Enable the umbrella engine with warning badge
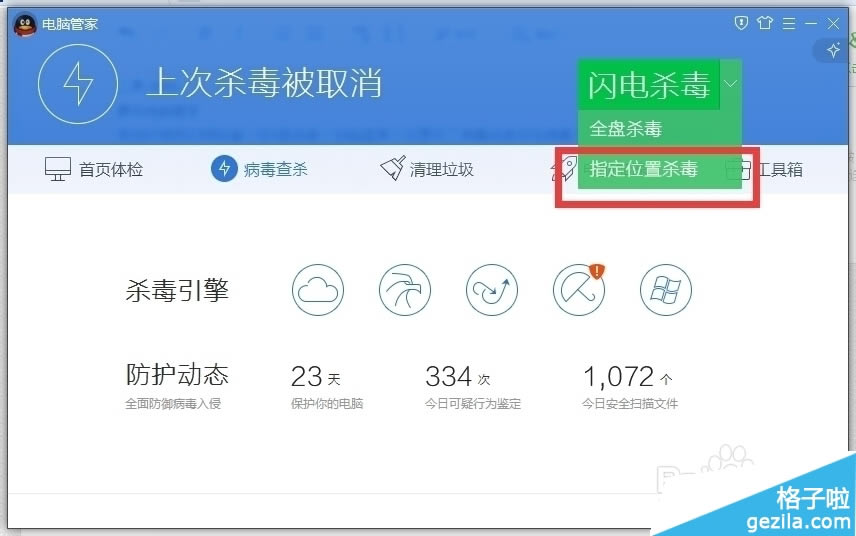 pyautogui.click(x=579, y=291)
